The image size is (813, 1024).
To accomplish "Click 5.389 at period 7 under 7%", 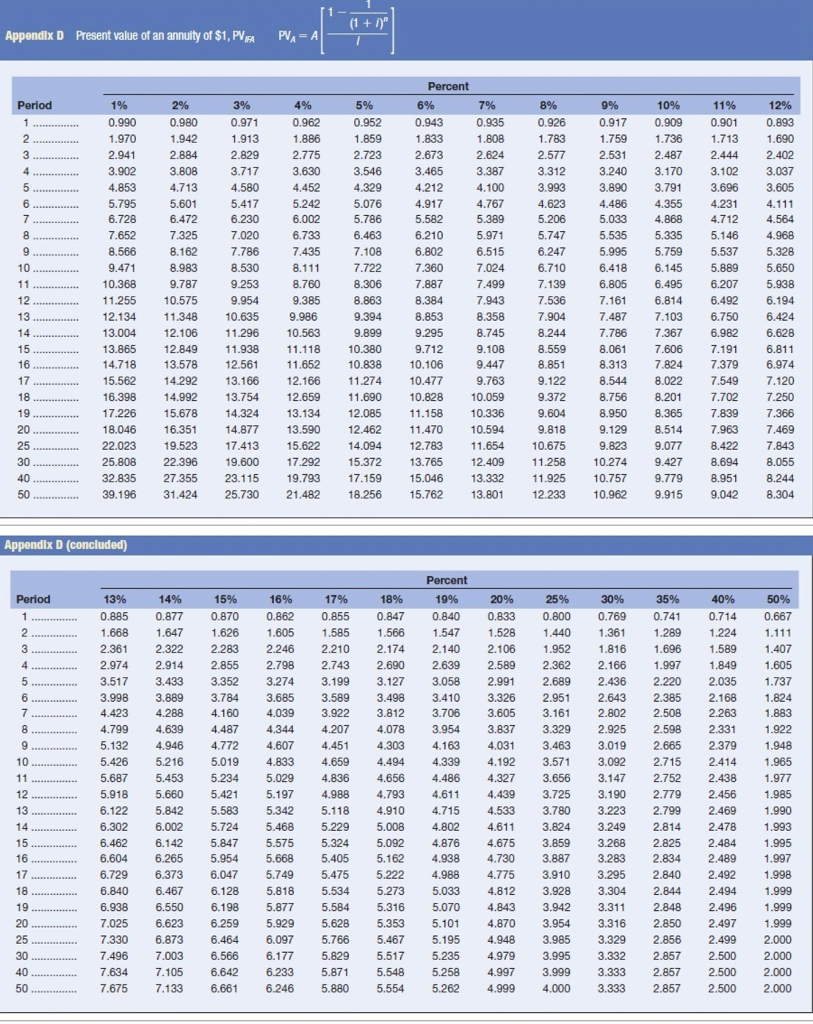I will point(490,220).
